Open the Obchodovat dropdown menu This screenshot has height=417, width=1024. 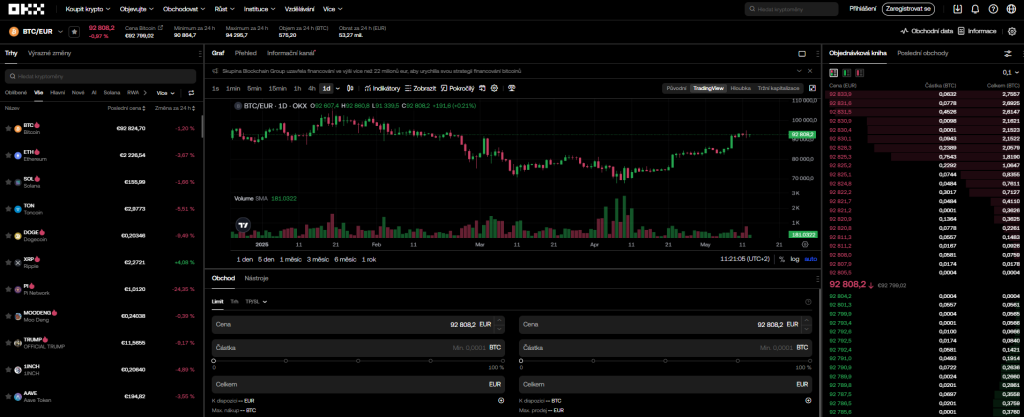[x=184, y=9]
